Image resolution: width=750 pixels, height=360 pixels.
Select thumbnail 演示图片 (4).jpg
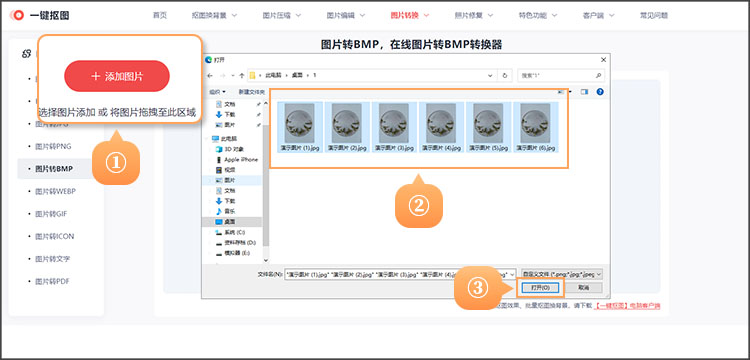[x=441, y=127]
